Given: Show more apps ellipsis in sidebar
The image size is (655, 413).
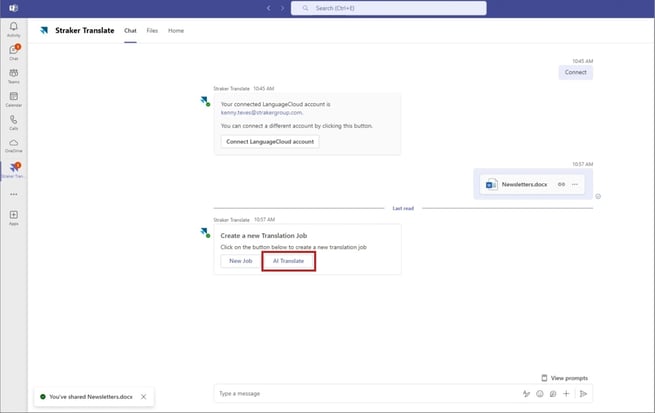Looking at the screenshot, I should [x=14, y=194].
